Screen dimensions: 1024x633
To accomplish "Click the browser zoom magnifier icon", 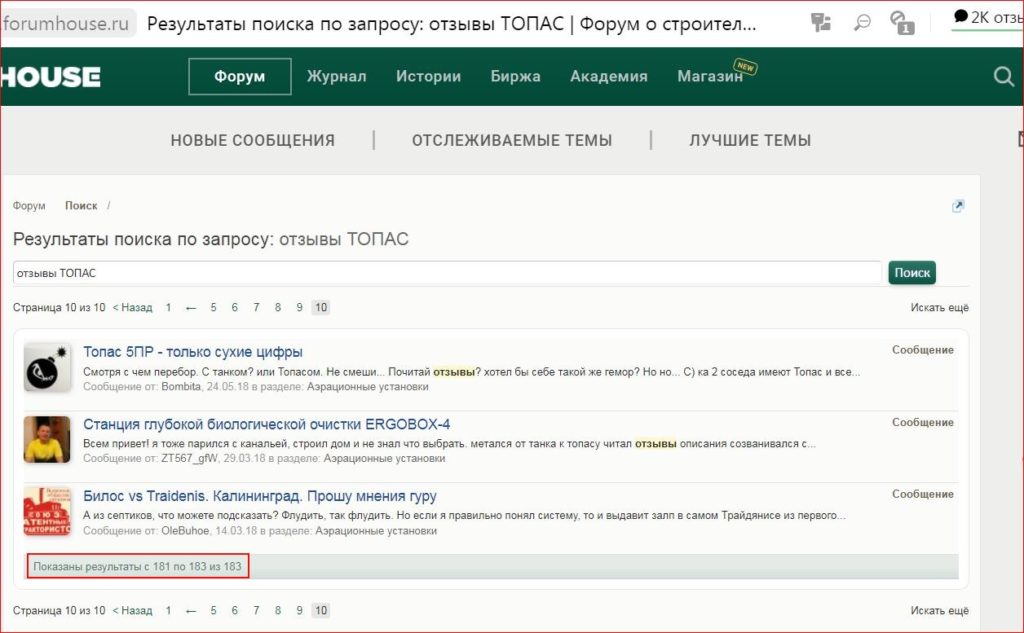I will pos(862,23).
